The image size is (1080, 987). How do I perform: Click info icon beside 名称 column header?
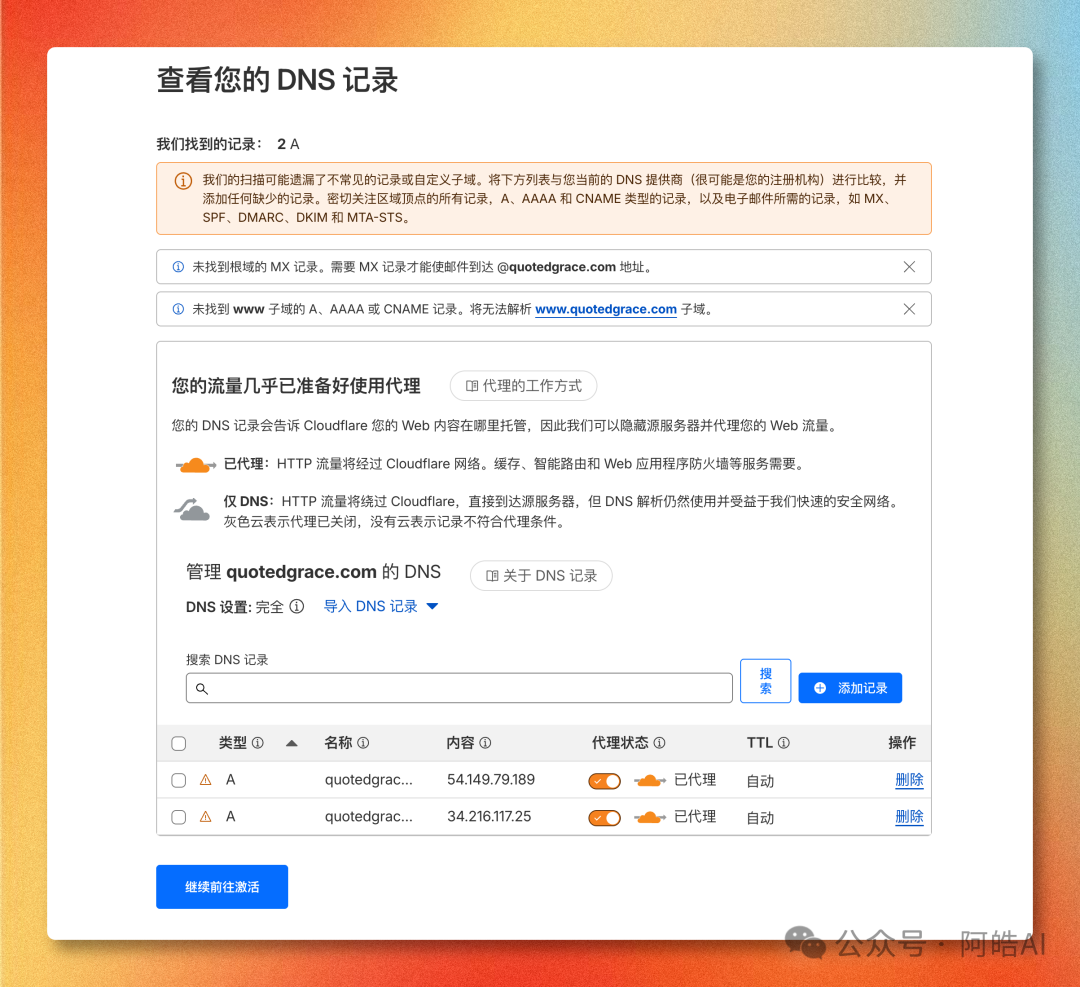pos(363,742)
